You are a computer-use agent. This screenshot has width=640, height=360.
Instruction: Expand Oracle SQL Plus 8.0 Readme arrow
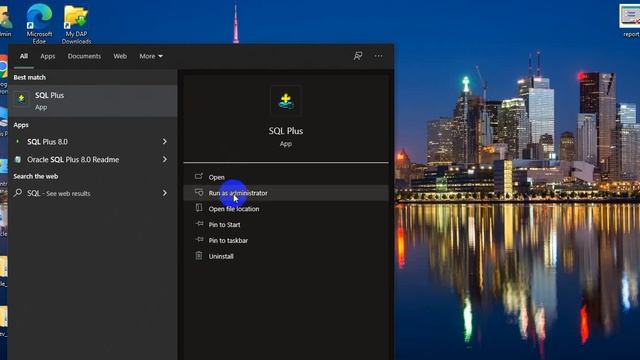click(x=164, y=160)
